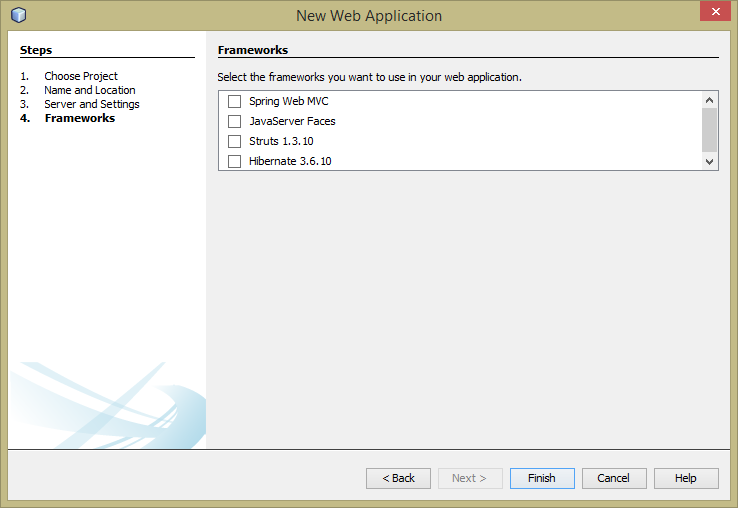Click the Spring Web MVC label text
The width and height of the screenshot is (738, 508).
click(x=289, y=101)
